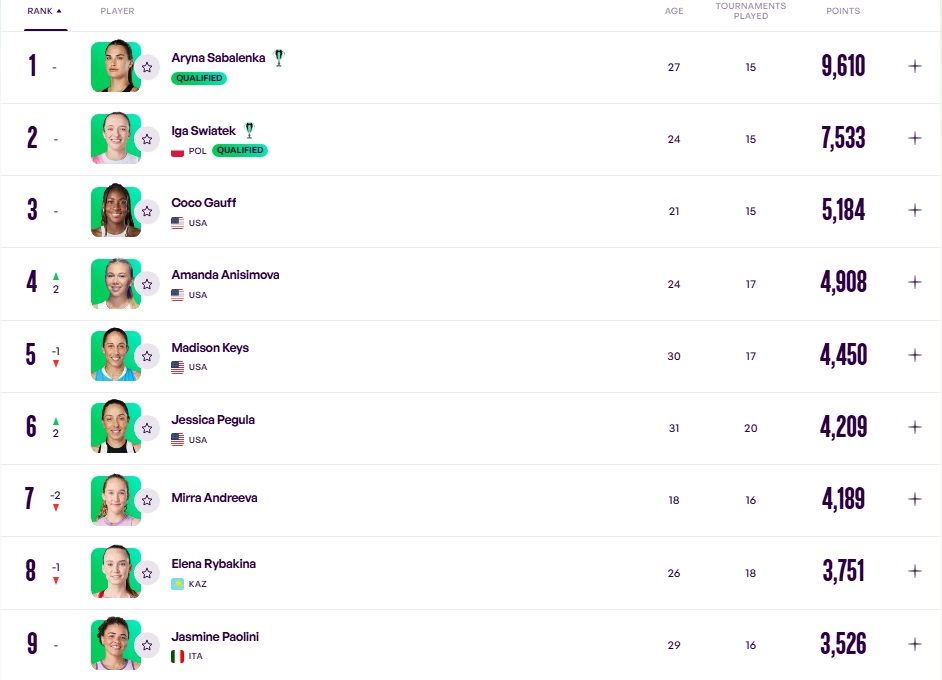Image resolution: width=942 pixels, height=680 pixels.
Task: Expand the plus on the 4,908 points row
Action: (914, 282)
